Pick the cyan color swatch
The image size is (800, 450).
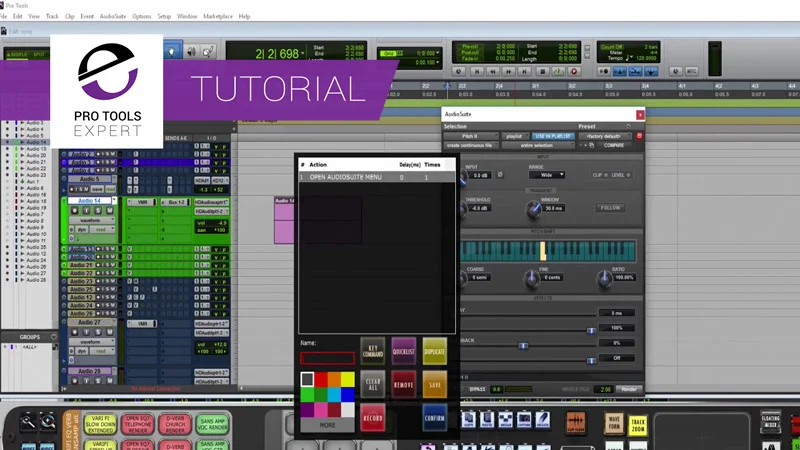point(334,394)
